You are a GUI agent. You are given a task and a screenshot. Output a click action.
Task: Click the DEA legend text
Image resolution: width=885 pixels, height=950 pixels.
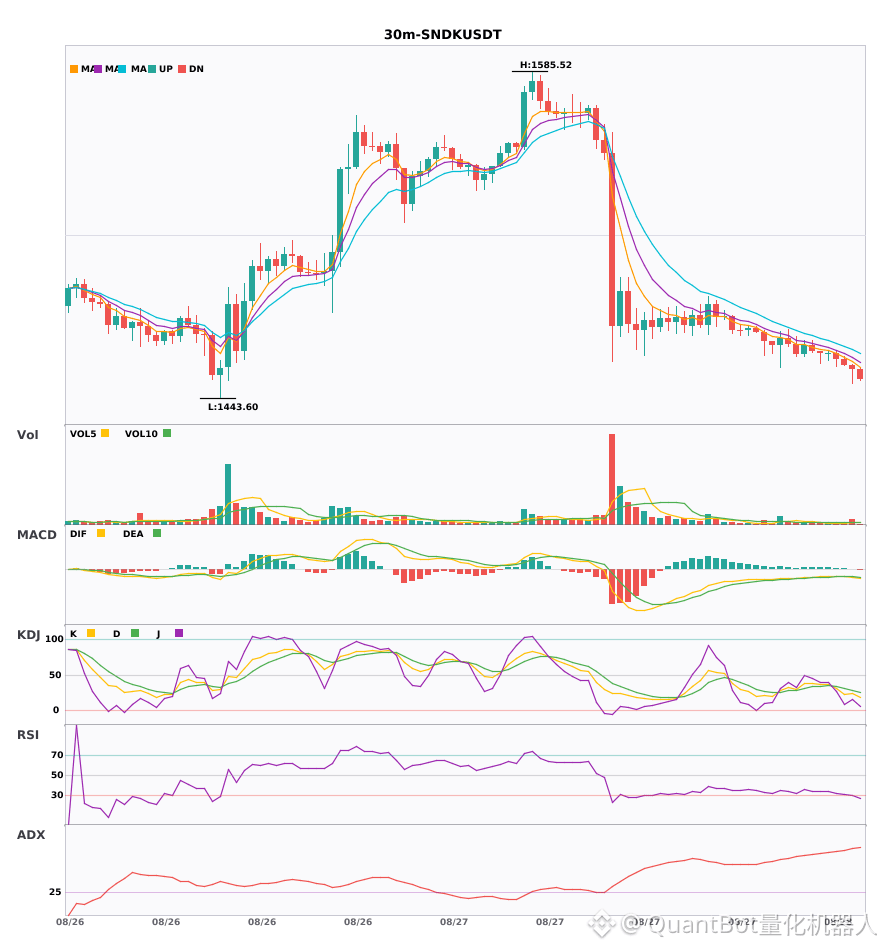(133, 534)
